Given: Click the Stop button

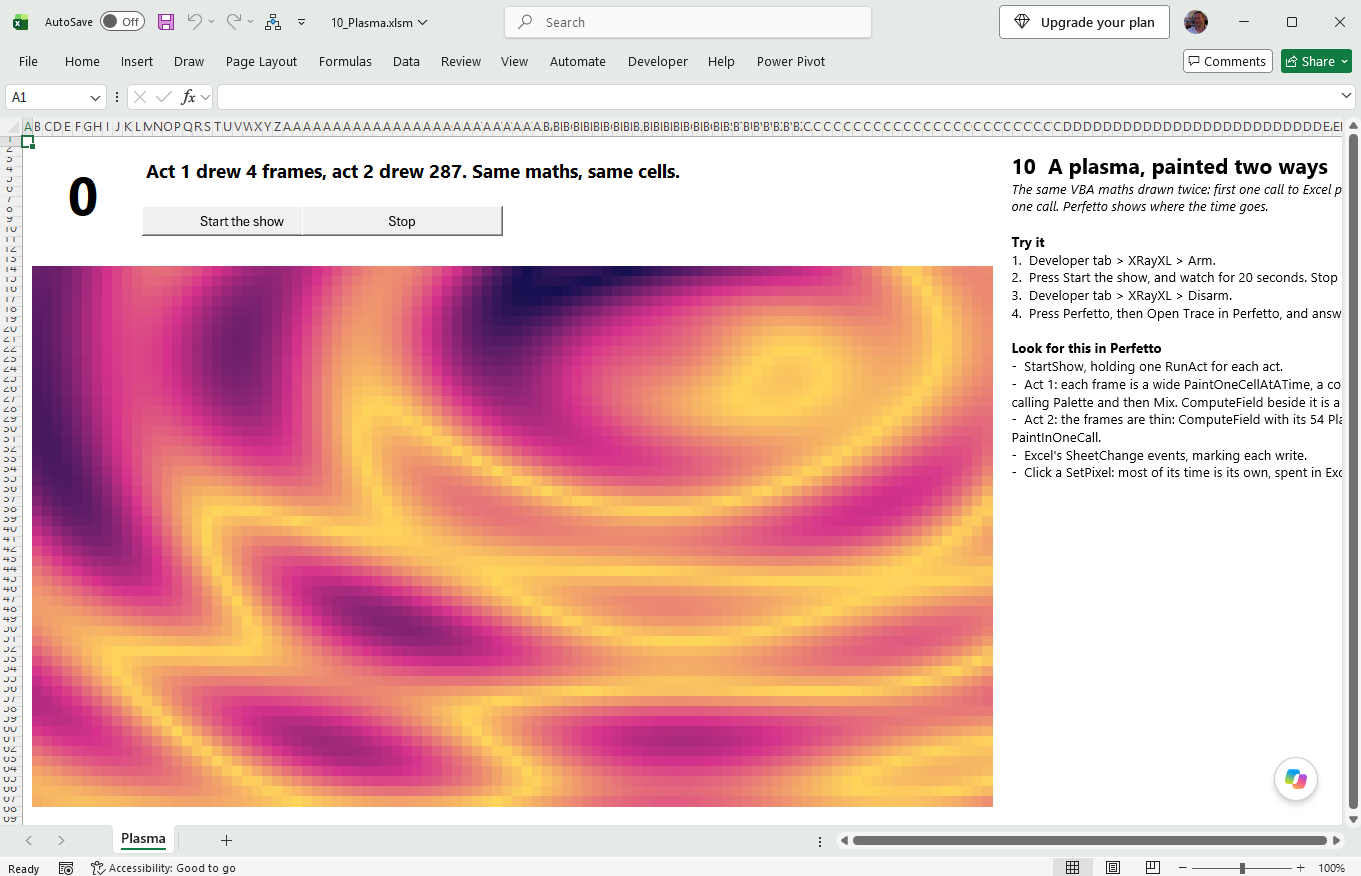Looking at the screenshot, I should click(x=402, y=221).
